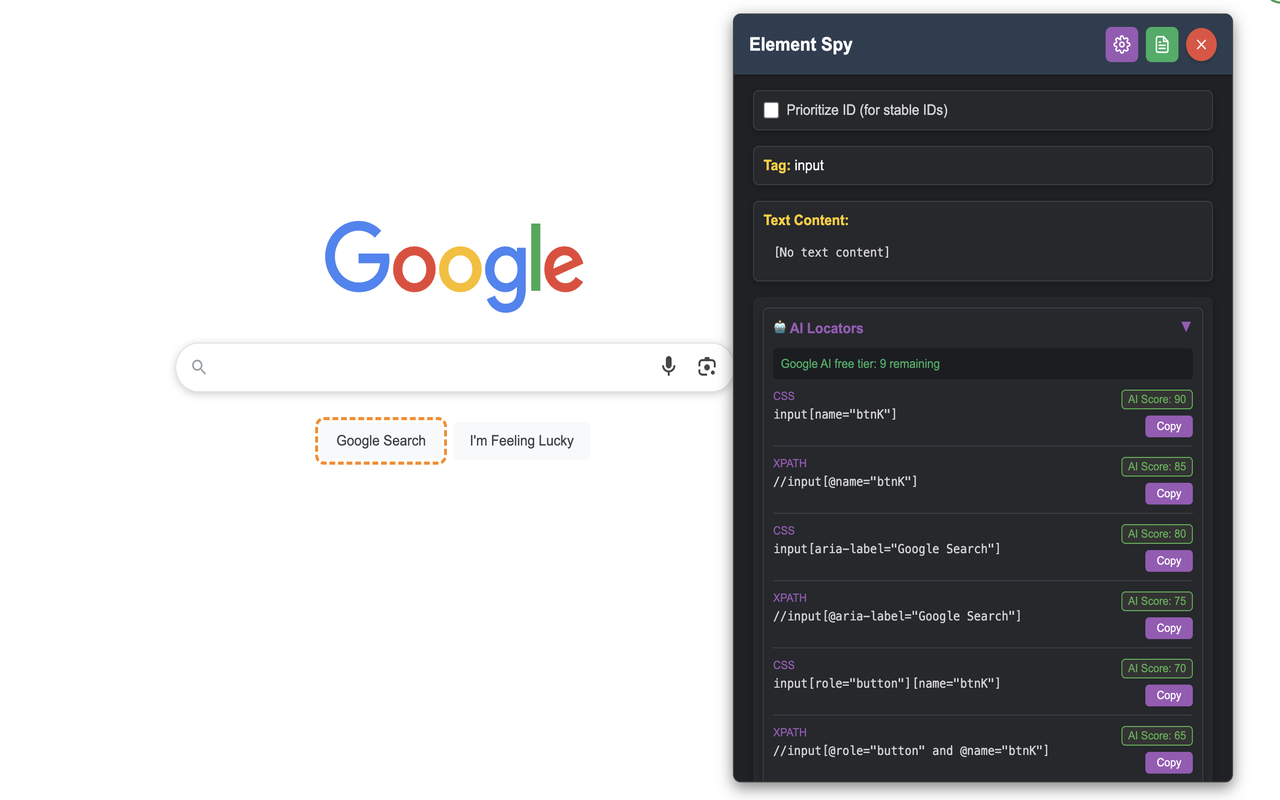Click the AI Score: 80 badge
Screen dimensions: 1280x800
[x=1157, y=533]
